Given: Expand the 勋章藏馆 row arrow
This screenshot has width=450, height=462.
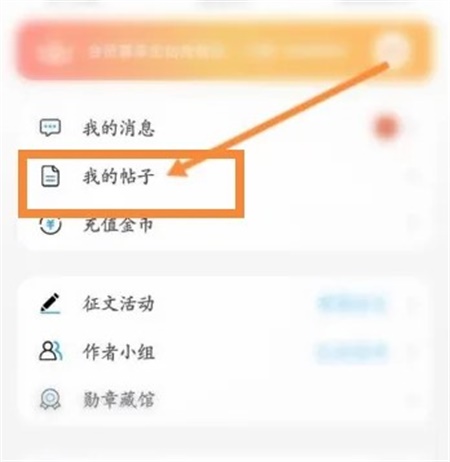Looking at the screenshot, I should click(x=415, y=399).
